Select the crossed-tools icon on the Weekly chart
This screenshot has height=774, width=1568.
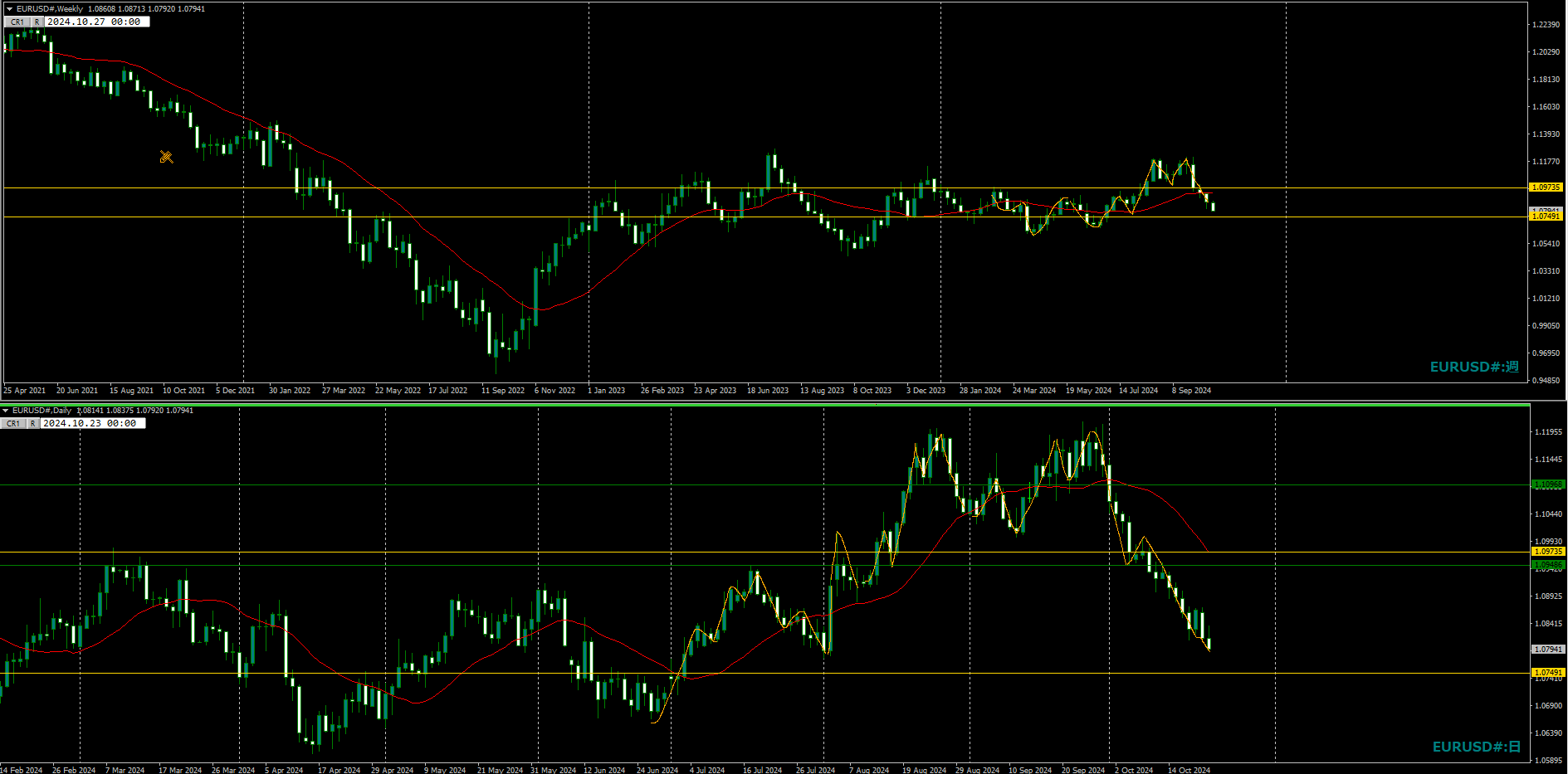pos(167,157)
